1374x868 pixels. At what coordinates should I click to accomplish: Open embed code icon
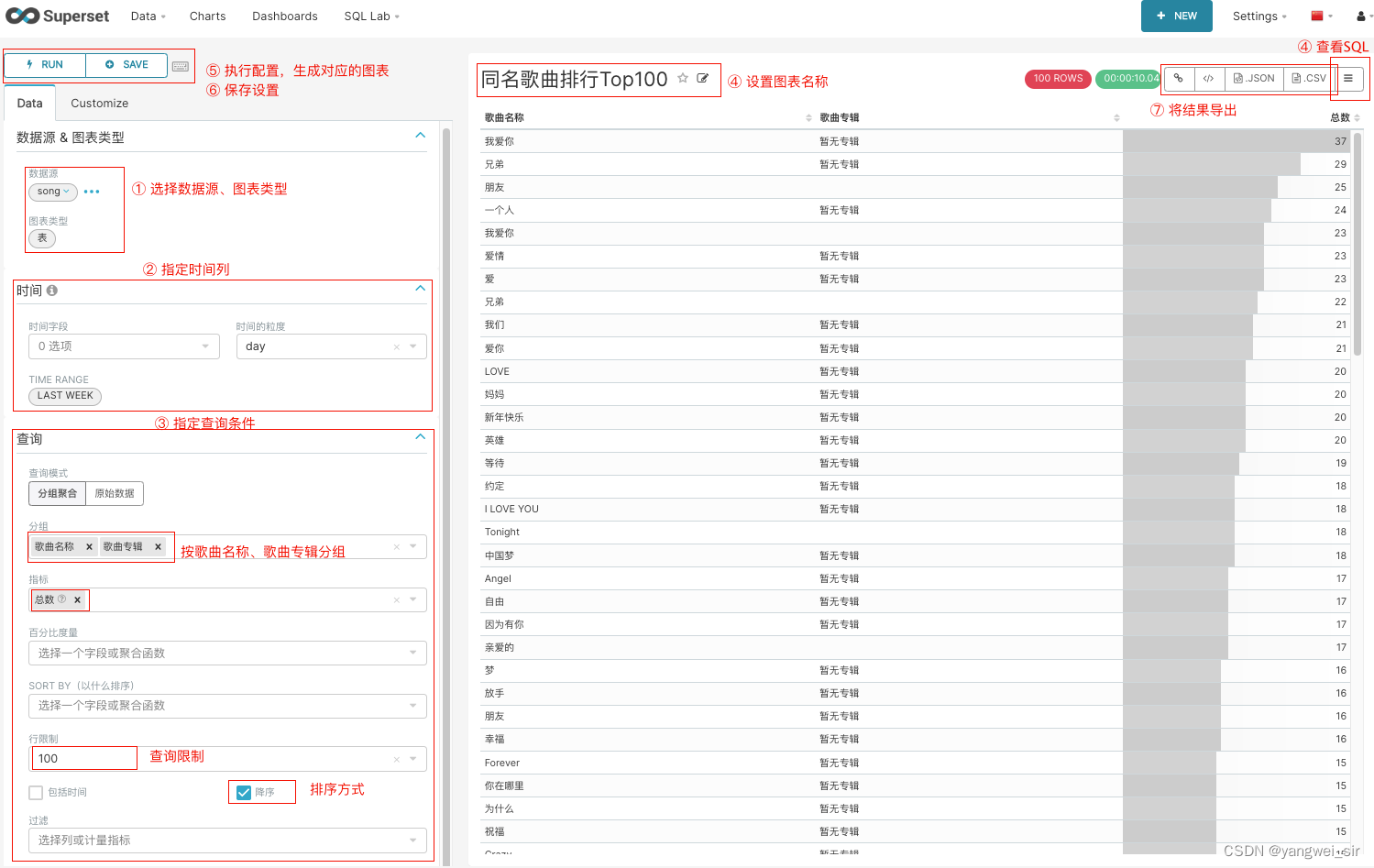1209,79
